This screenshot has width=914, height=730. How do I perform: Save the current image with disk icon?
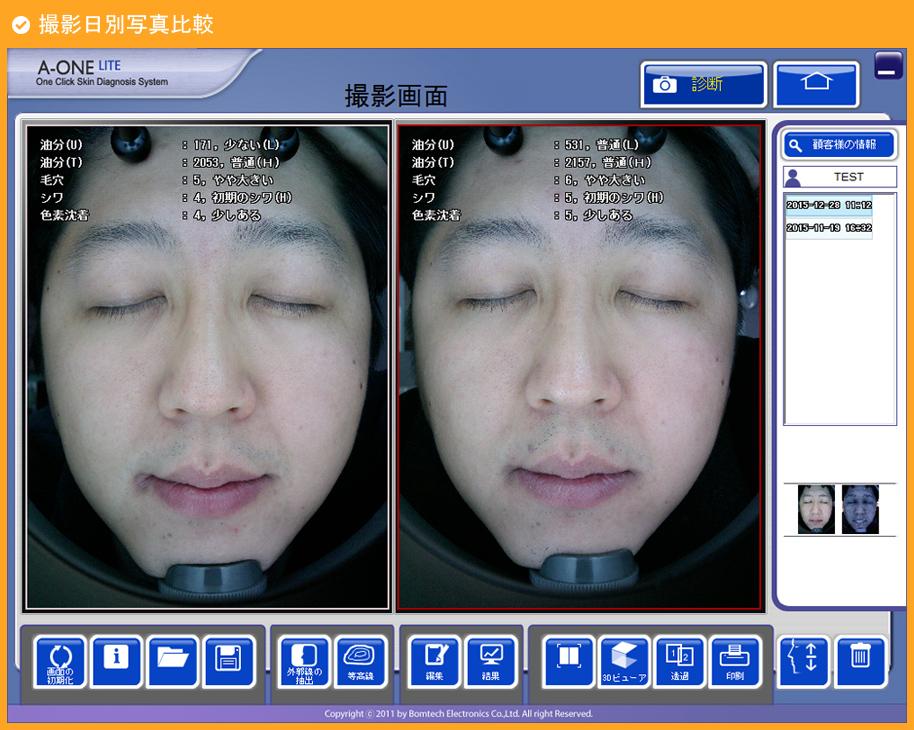(228, 660)
